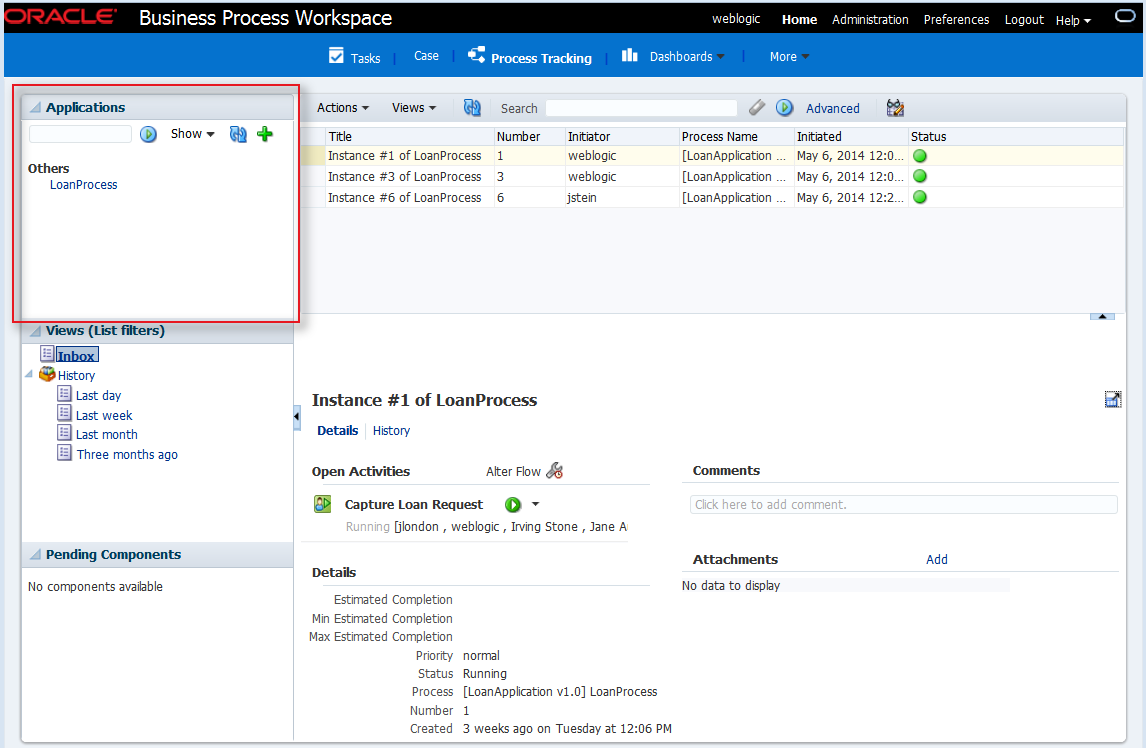Viewport: 1146px width, 748px height.
Task: Click the comment input field
Action: click(x=903, y=505)
